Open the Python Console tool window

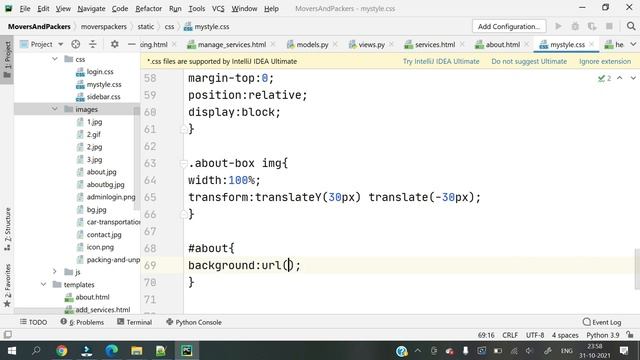(x=194, y=322)
